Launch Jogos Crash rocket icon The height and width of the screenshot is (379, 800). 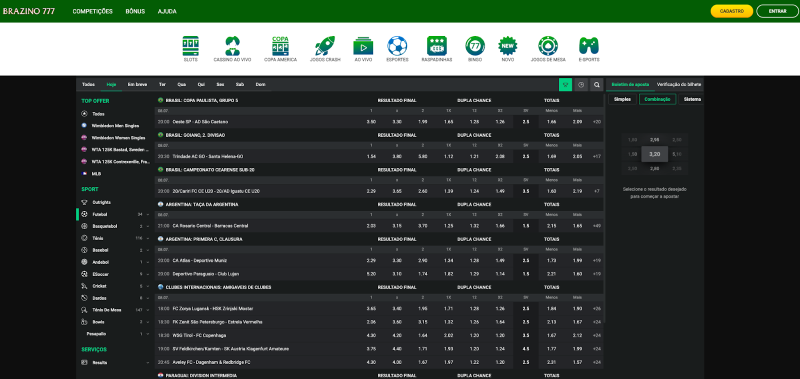[324, 46]
